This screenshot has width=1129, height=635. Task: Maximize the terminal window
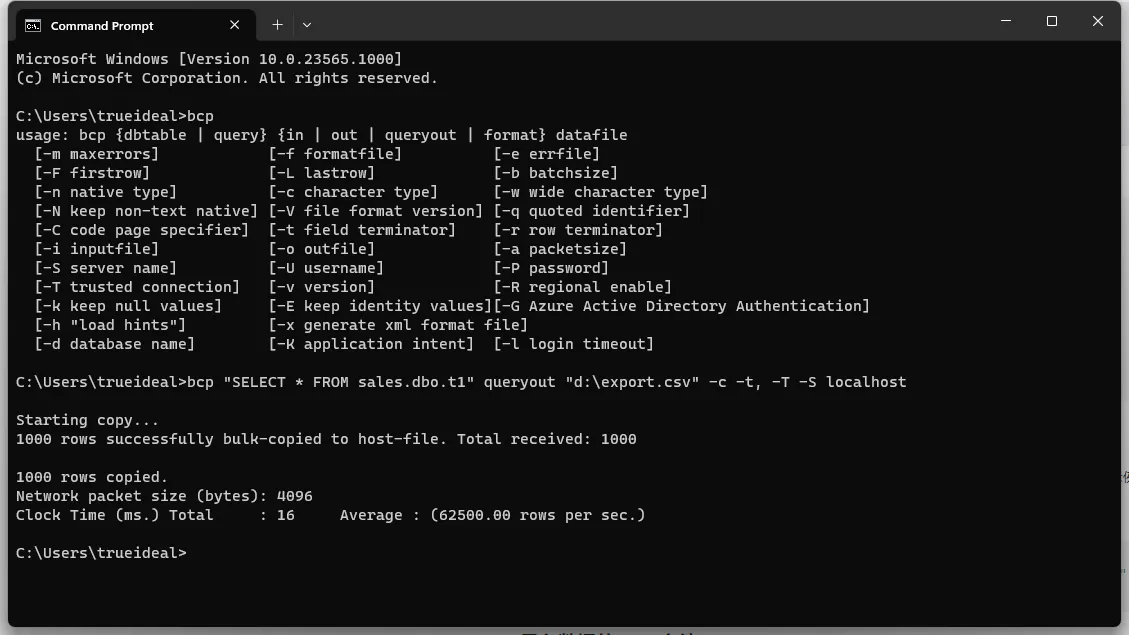(1051, 21)
